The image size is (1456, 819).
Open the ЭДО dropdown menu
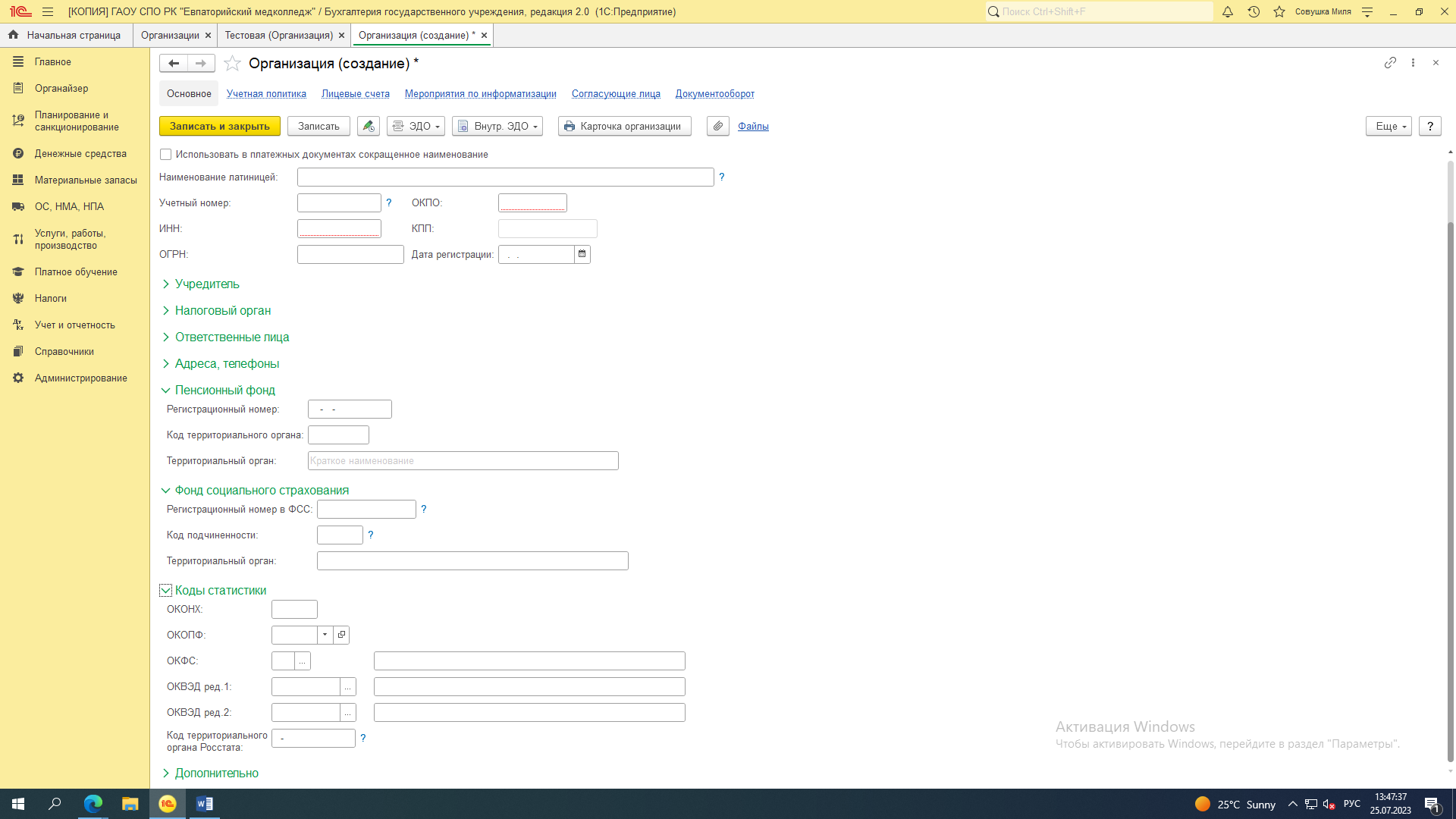tap(416, 126)
